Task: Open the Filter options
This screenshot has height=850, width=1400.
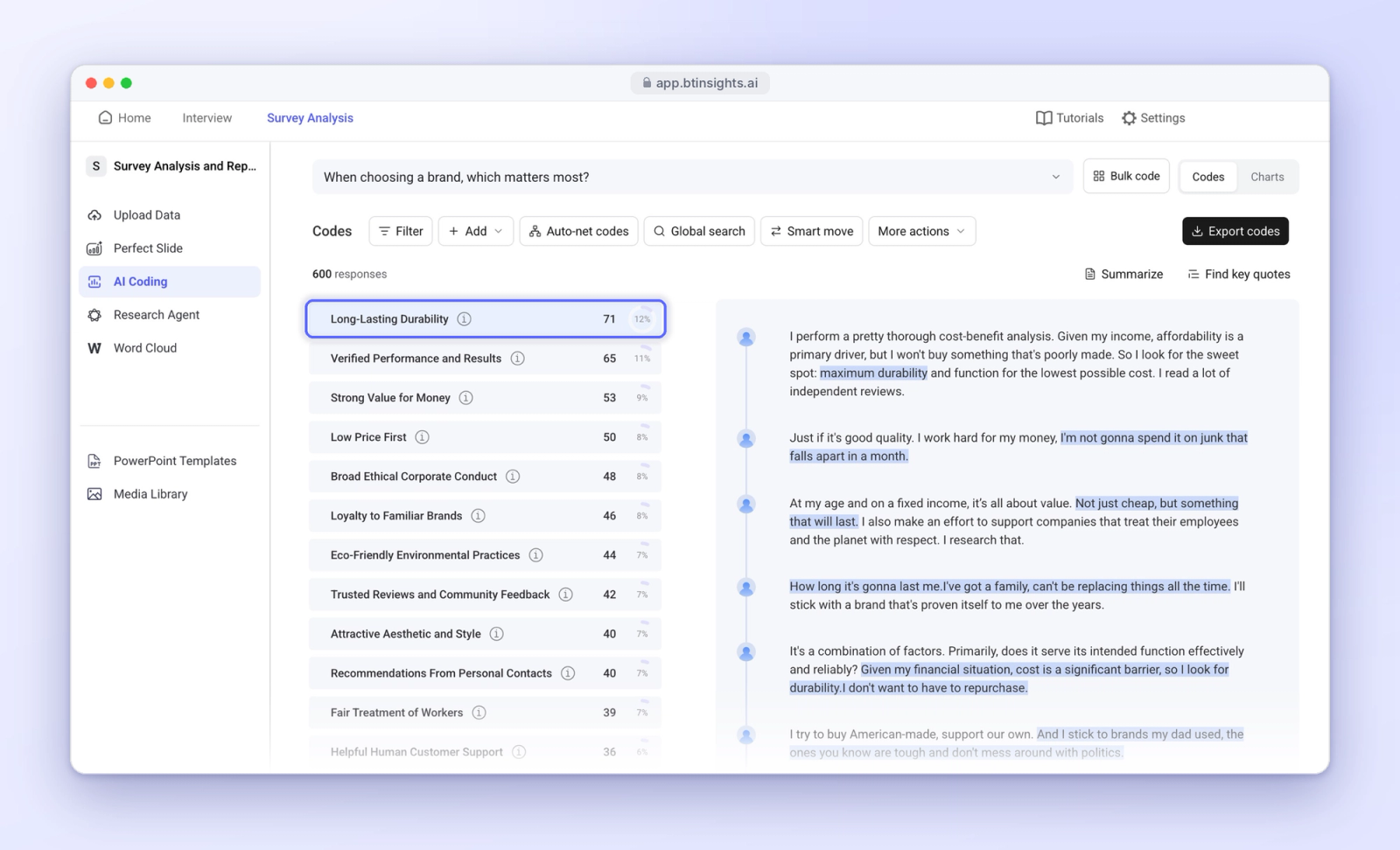Action: coord(401,231)
